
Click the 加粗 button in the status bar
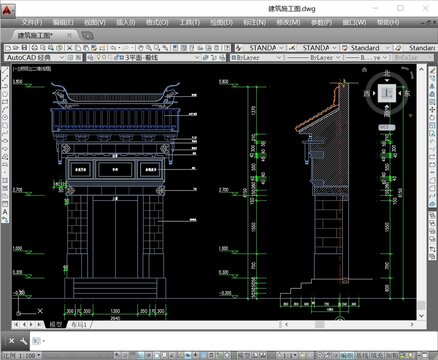pos(392,355)
